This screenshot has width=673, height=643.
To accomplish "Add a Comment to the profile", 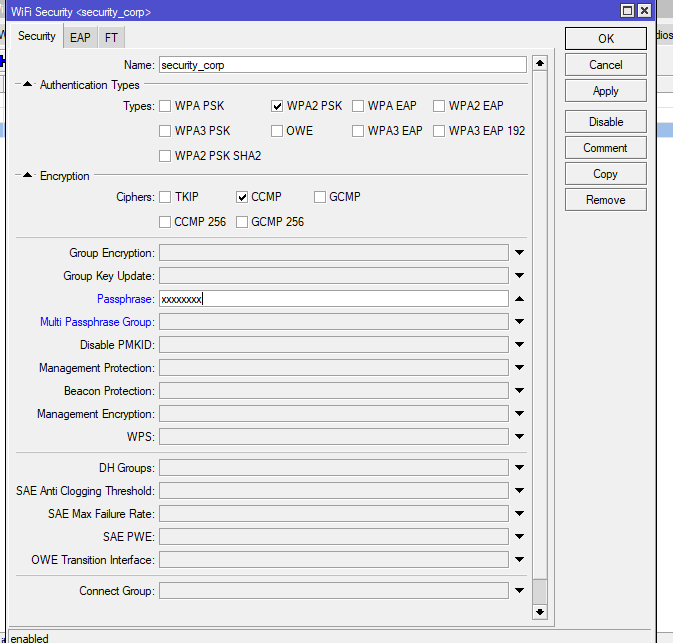I will (606, 148).
